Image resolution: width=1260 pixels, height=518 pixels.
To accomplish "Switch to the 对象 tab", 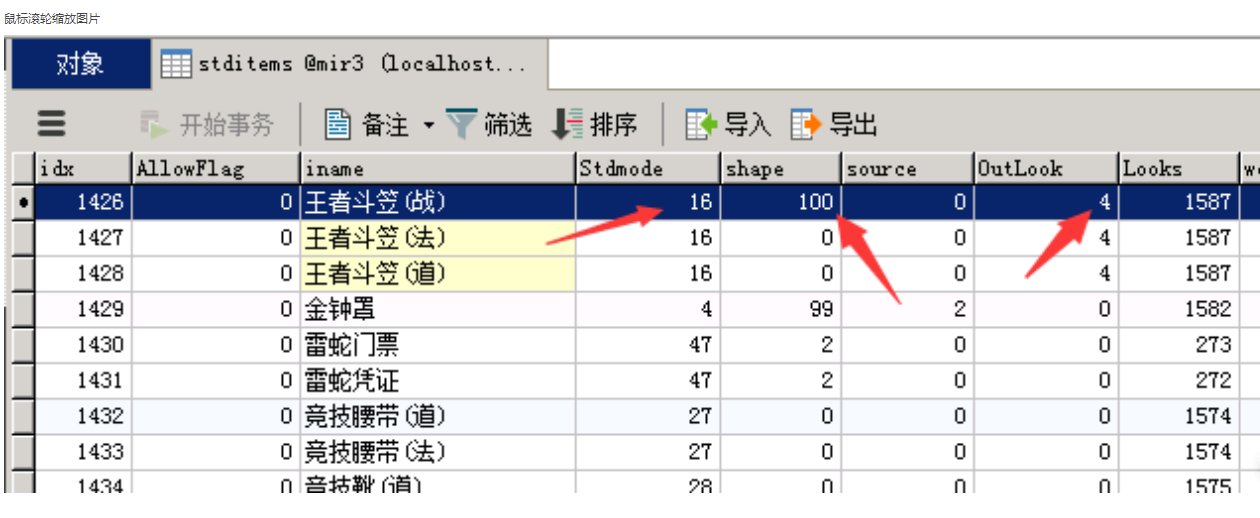I will (x=80, y=64).
